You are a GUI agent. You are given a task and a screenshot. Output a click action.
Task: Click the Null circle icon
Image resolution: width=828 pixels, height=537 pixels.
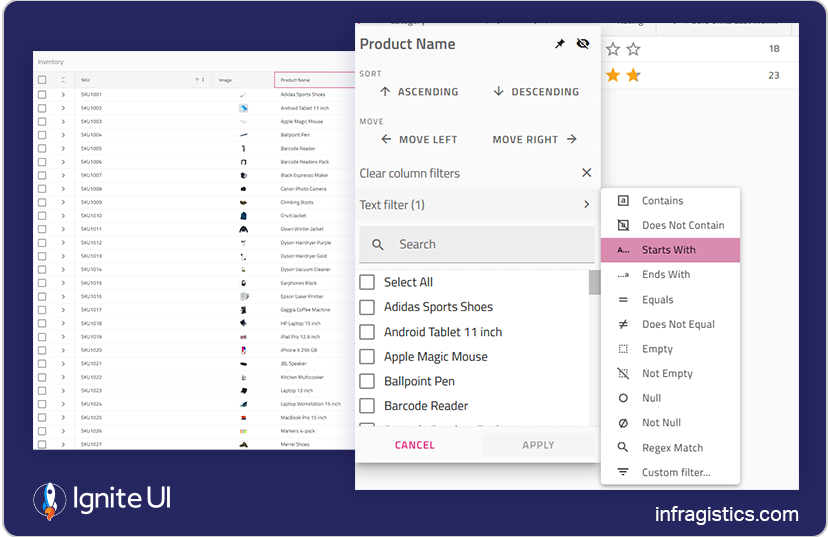623,398
